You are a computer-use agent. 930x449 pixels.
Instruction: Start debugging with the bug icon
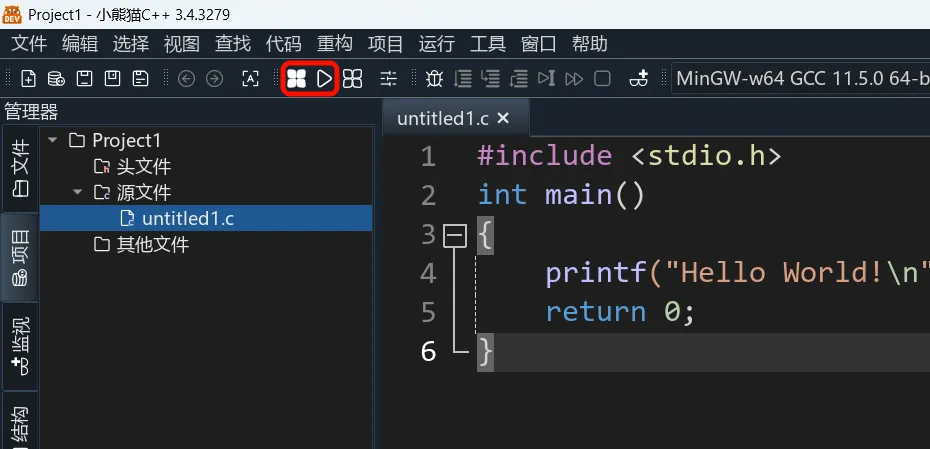coord(434,78)
